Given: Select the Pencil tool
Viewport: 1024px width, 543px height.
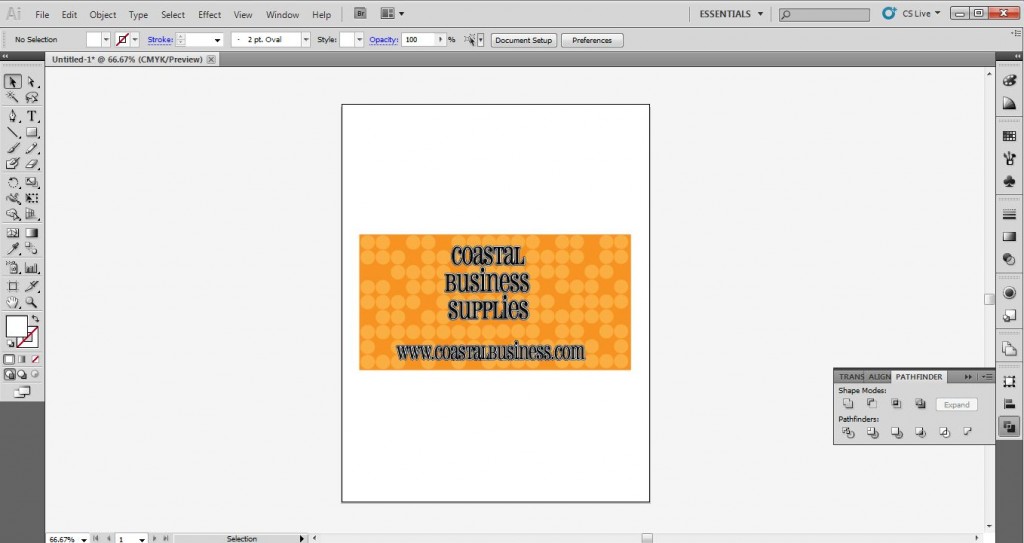Looking at the screenshot, I should point(31,148).
